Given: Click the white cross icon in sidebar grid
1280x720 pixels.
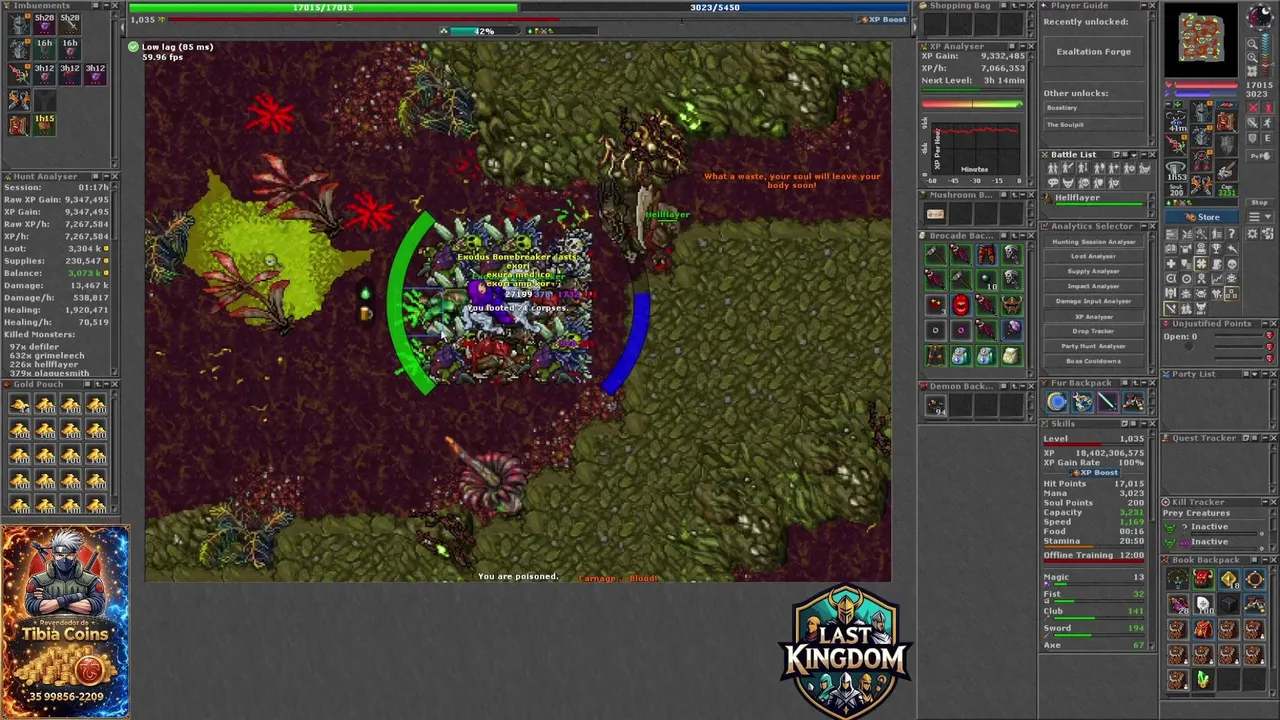Looking at the screenshot, I should click(x=1171, y=264).
